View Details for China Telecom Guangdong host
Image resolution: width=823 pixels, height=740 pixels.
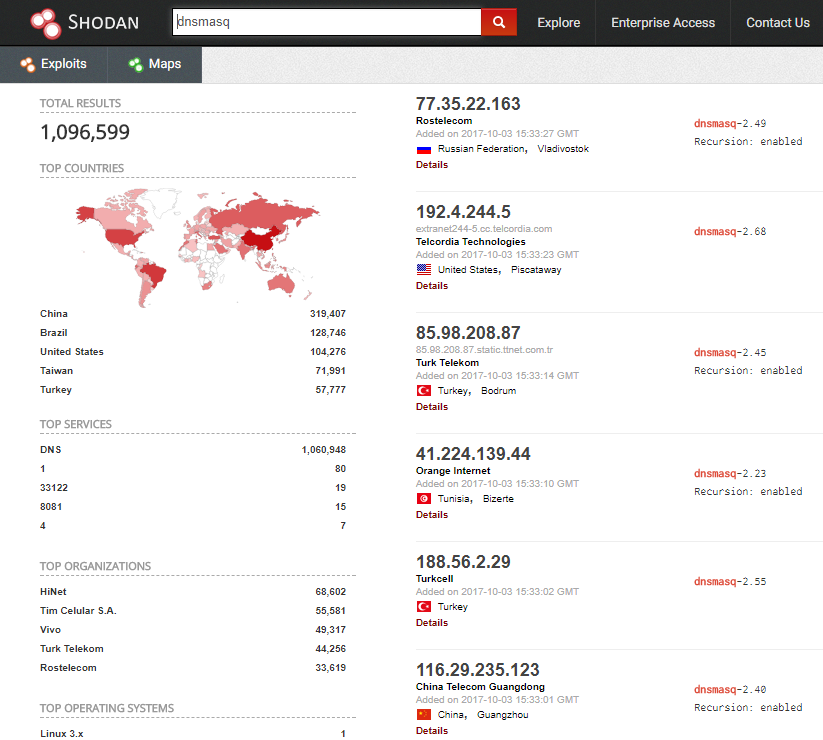432,731
